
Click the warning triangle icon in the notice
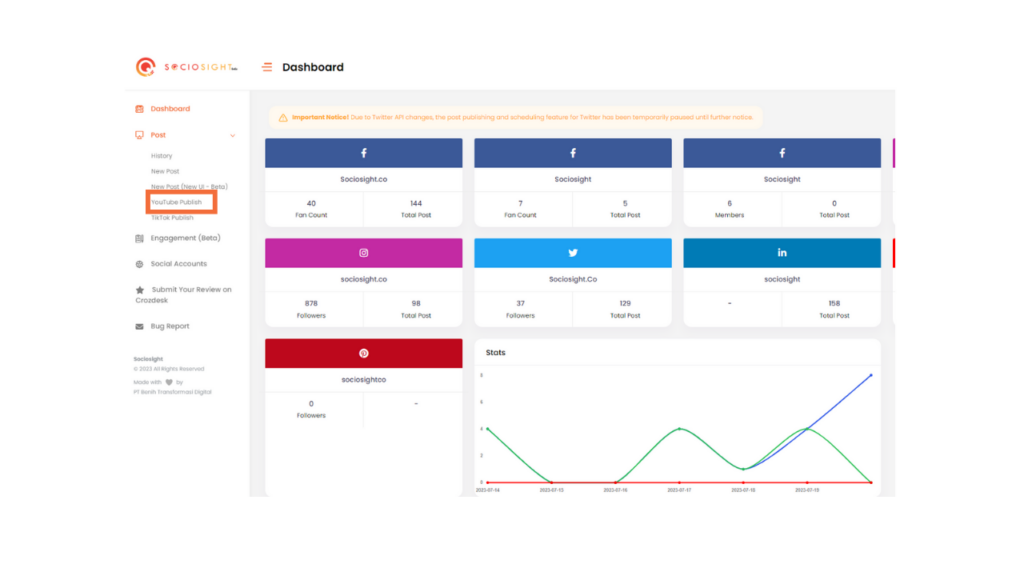tap(283, 118)
